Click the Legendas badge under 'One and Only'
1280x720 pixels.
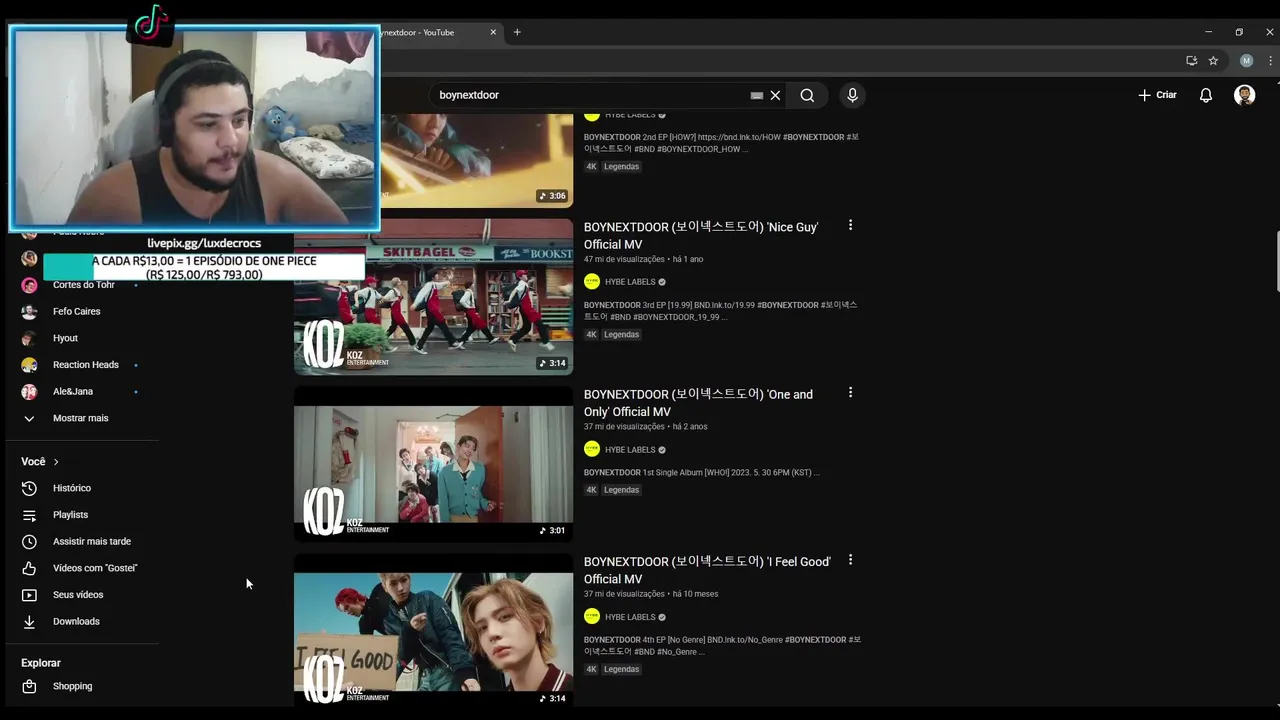click(621, 490)
